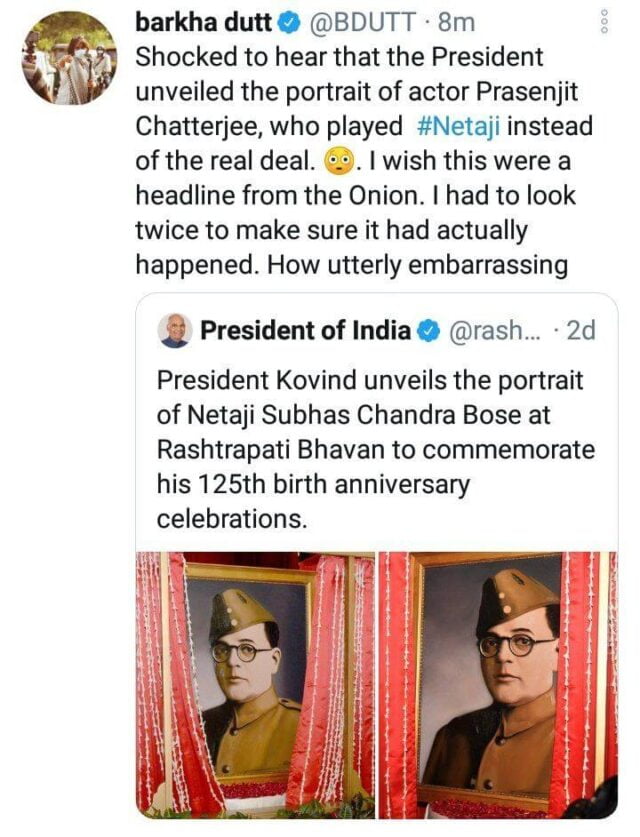
Task: Click the 2d quoted tweet timestamp
Action: tap(580, 330)
